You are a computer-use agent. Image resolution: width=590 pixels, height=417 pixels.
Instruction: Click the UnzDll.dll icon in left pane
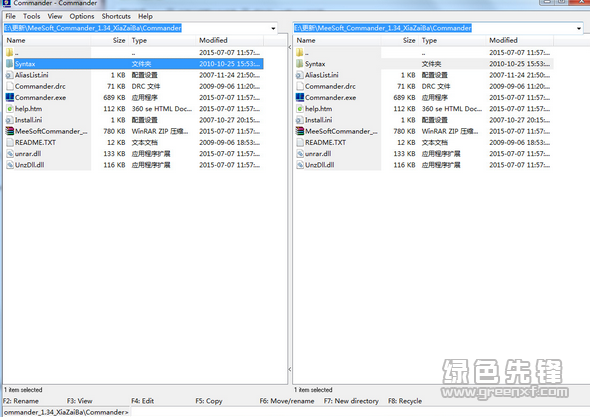pos(9,165)
